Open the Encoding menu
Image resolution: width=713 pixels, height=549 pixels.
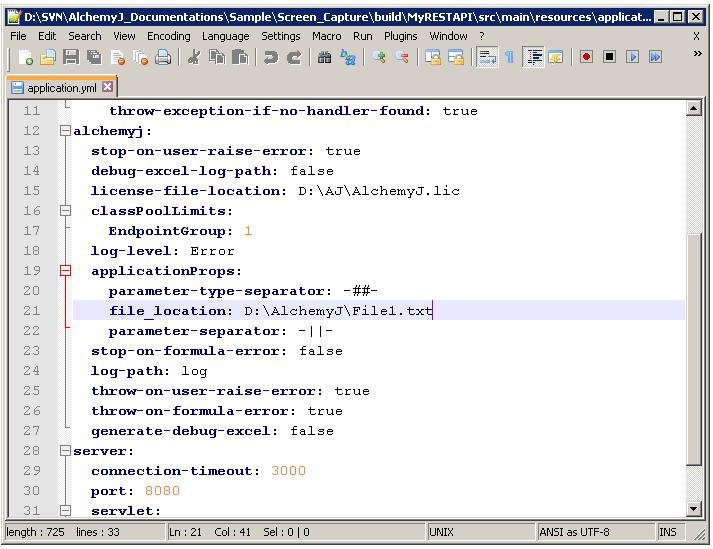pos(168,36)
